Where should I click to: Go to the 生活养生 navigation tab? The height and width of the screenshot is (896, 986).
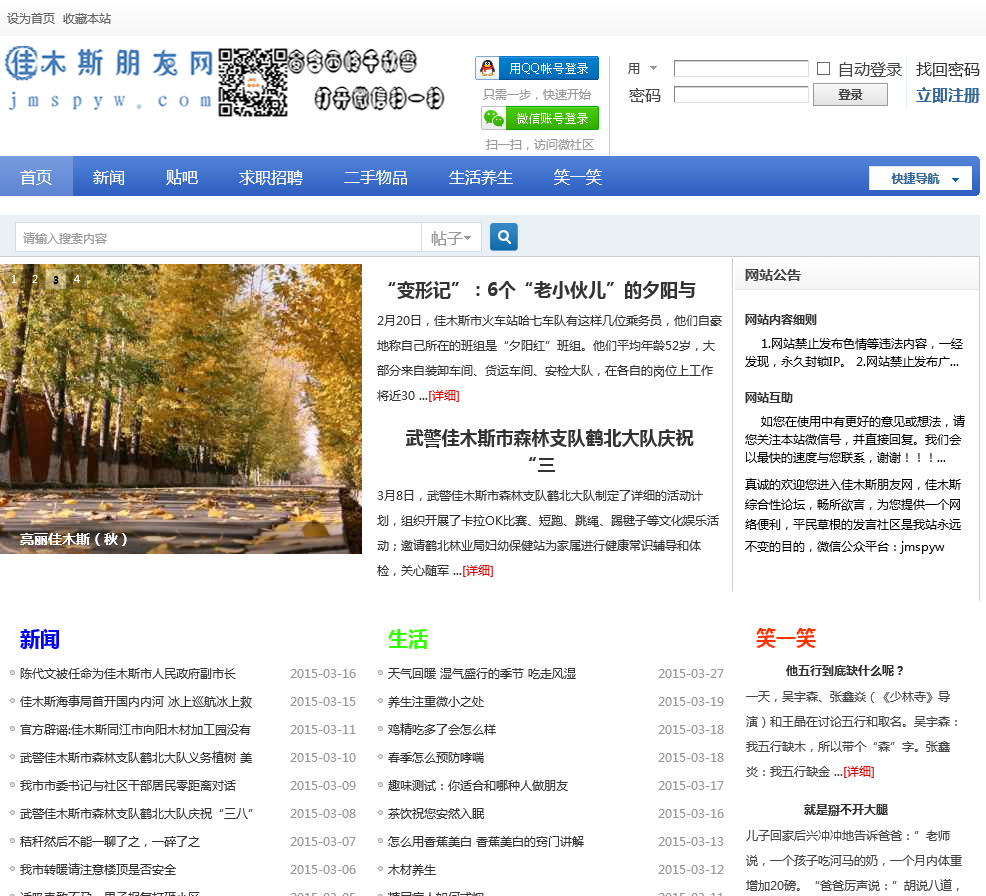coord(480,177)
